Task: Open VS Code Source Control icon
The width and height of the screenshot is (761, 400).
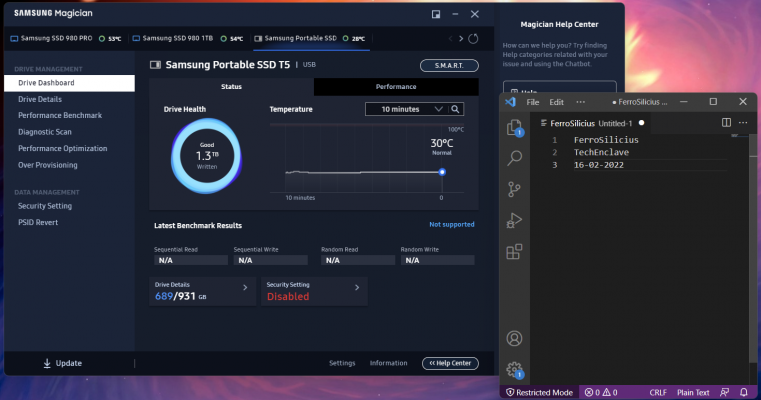Action: click(x=514, y=189)
